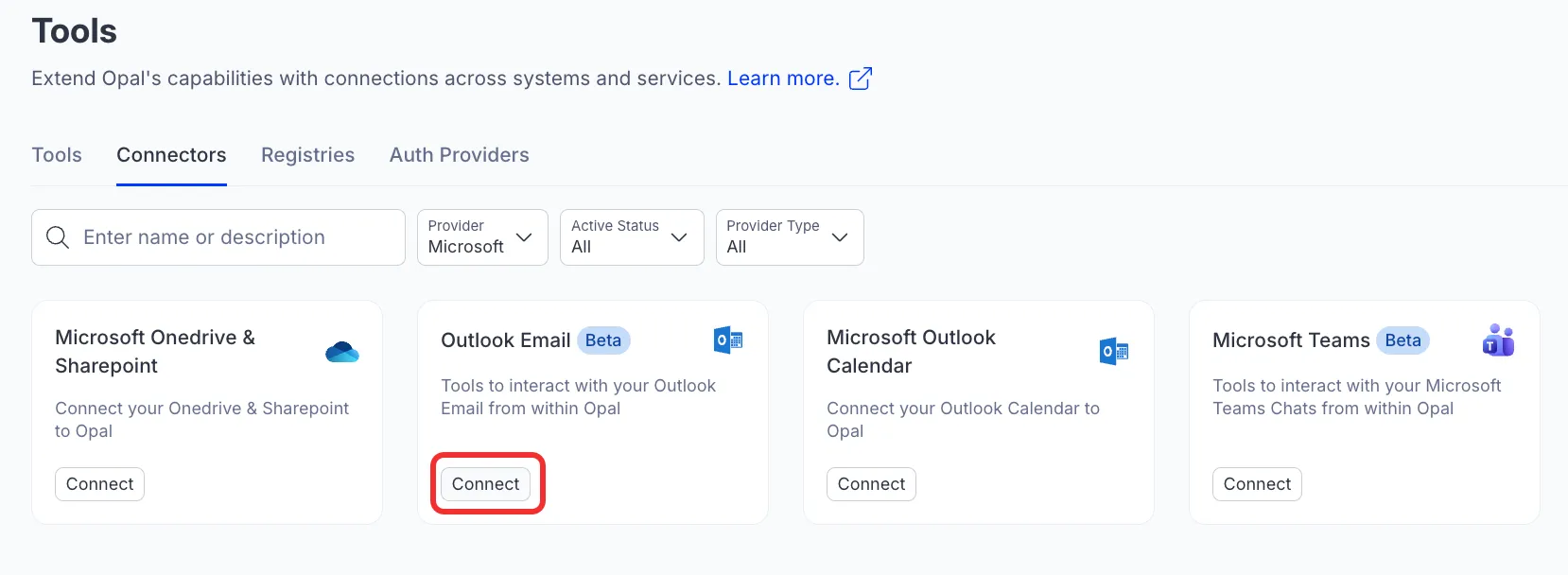Switch to the Tools tab
The width and height of the screenshot is (1568, 575).
57,155
